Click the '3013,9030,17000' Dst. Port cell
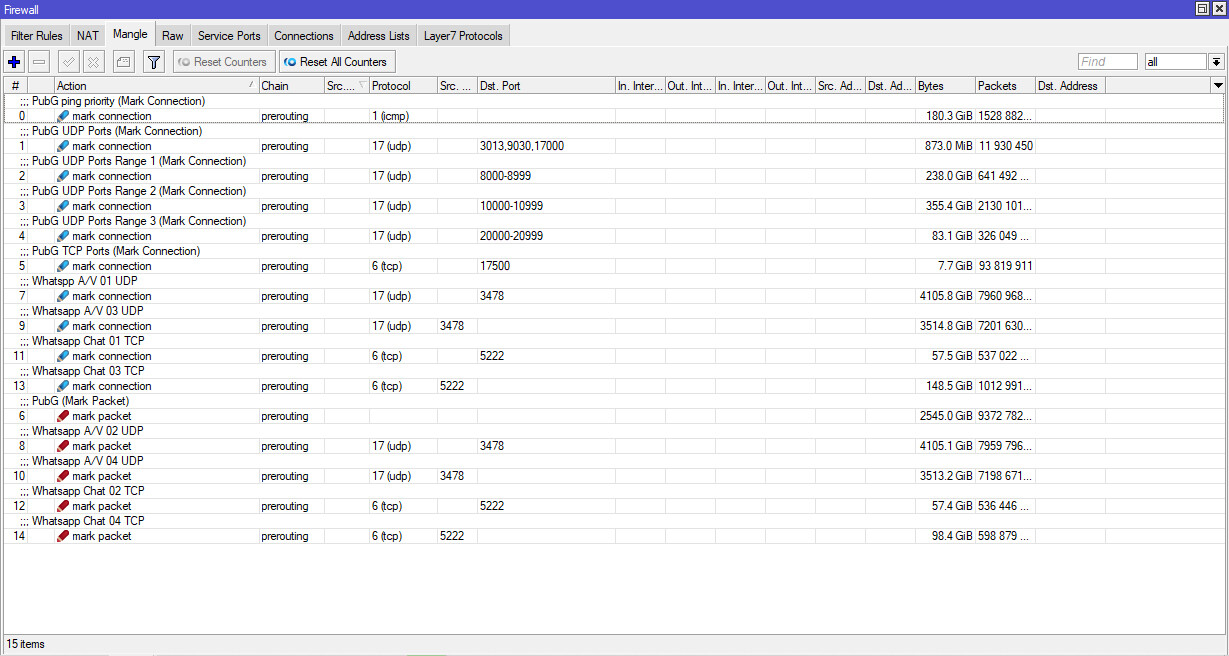This screenshot has height=656, width=1229. click(546, 146)
